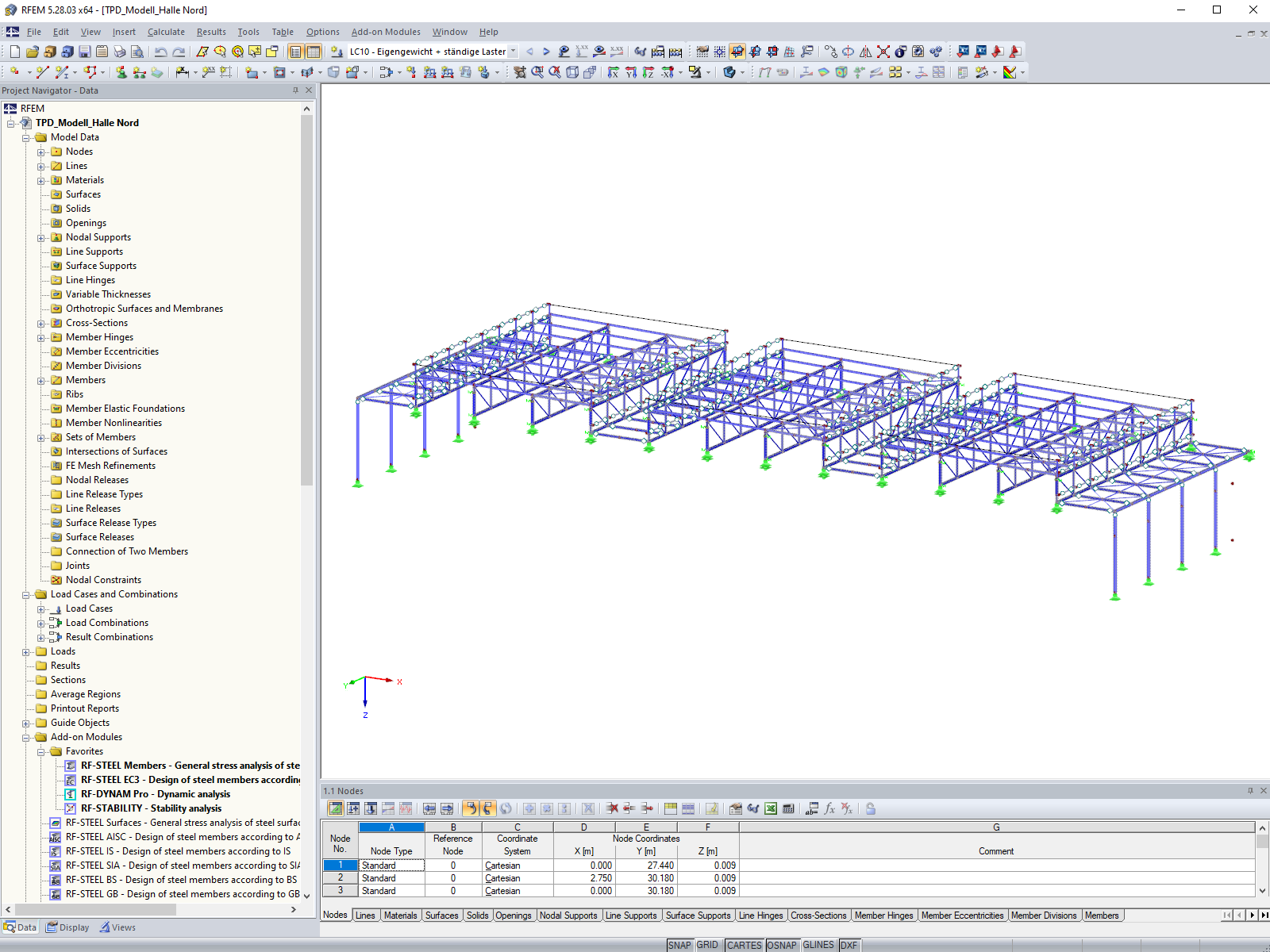This screenshot has width=1270, height=952.
Task: Expand the Cross-Sections tree node
Action: [41, 323]
